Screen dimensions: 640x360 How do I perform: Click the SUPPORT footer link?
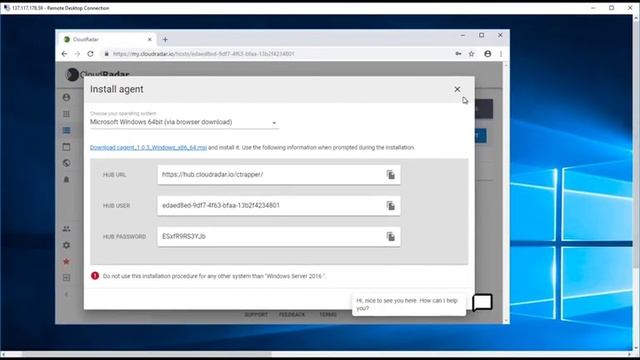(x=256, y=315)
